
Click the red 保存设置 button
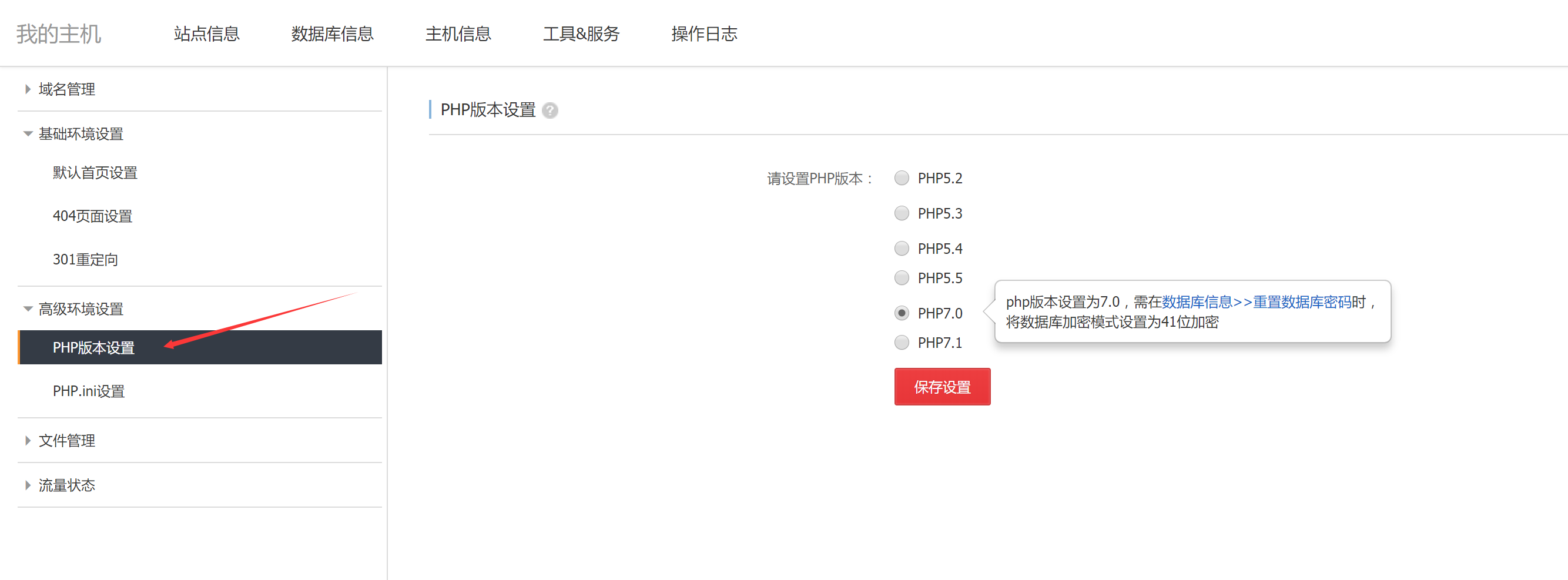point(942,387)
